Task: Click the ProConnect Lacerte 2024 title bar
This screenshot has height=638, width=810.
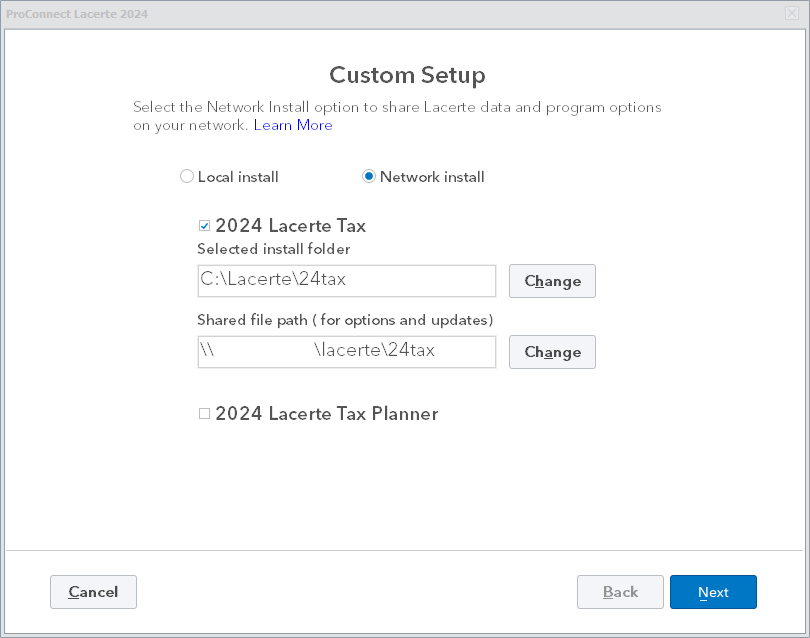Action: pos(400,13)
